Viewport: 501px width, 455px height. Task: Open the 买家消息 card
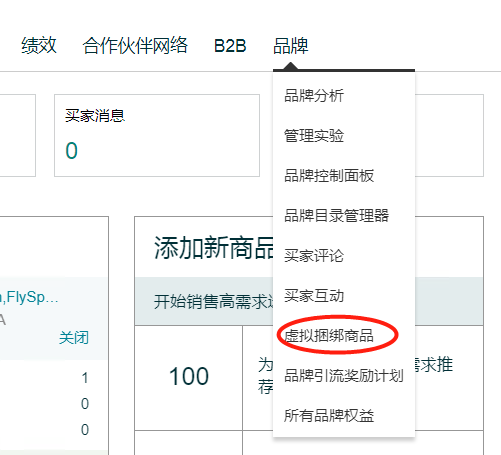157,135
